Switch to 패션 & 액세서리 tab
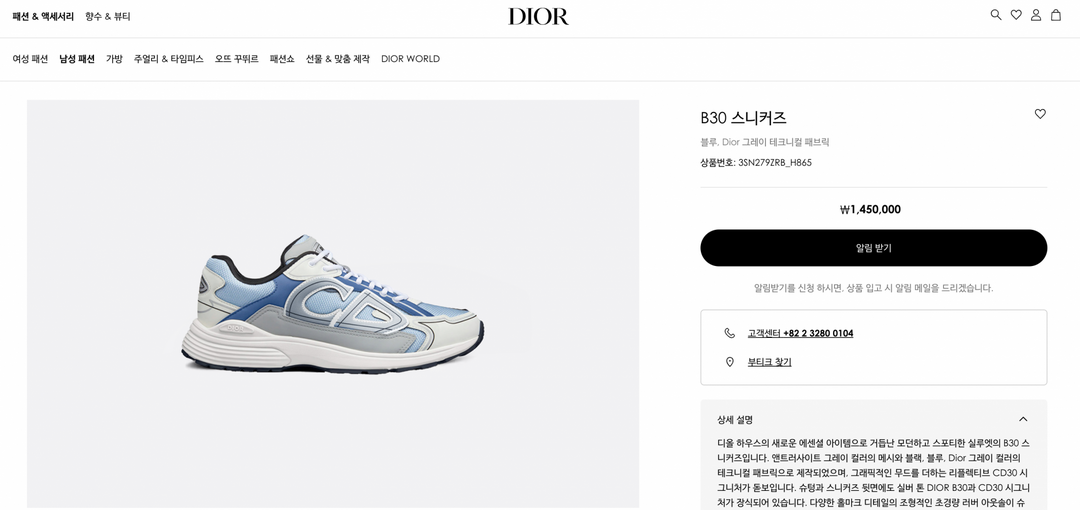The height and width of the screenshot is (510, 1080). pos(43,16)
